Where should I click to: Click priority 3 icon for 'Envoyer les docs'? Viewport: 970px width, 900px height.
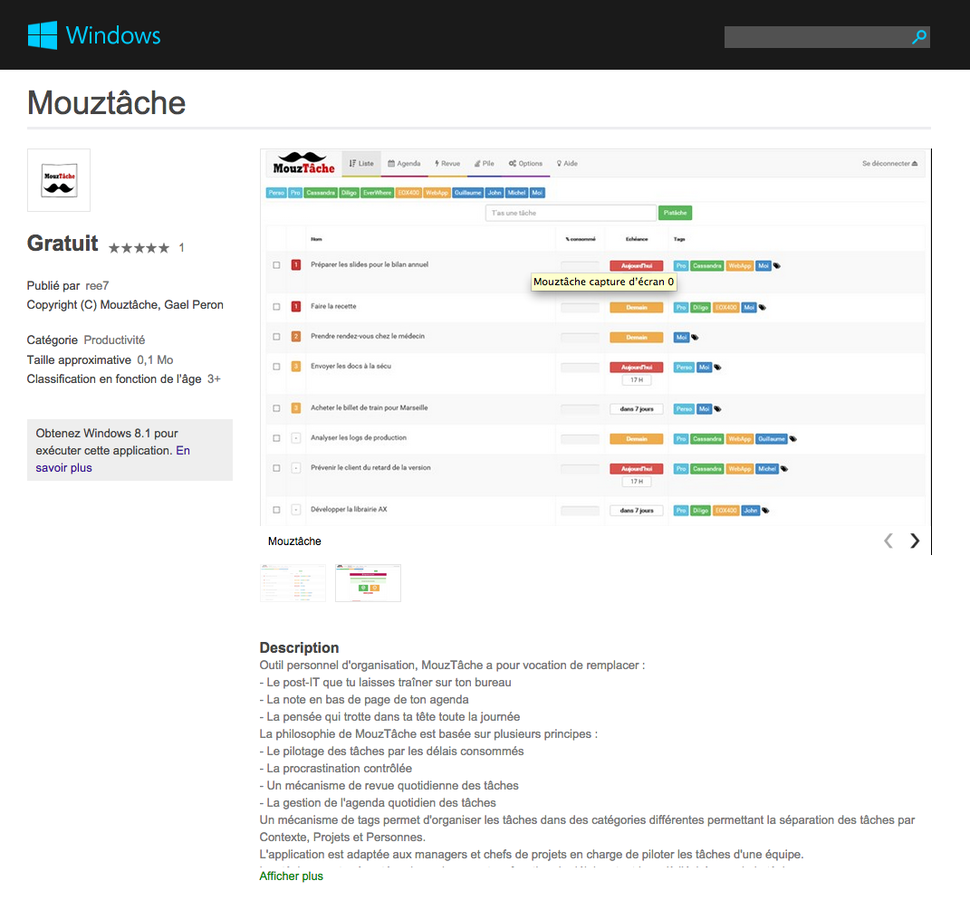296,366
